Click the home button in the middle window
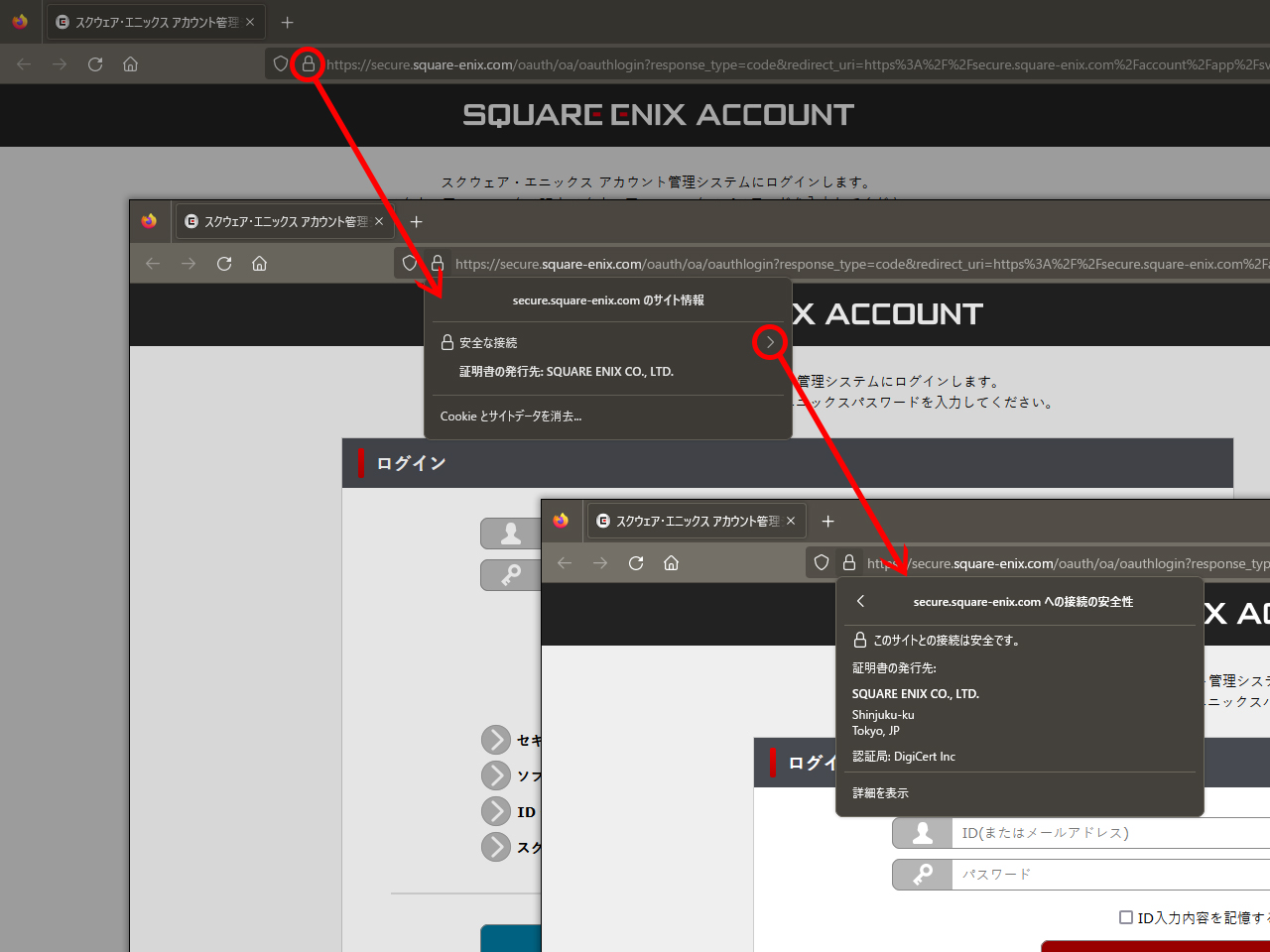This screenshot has width=1270, height=952. click(259, 264)
